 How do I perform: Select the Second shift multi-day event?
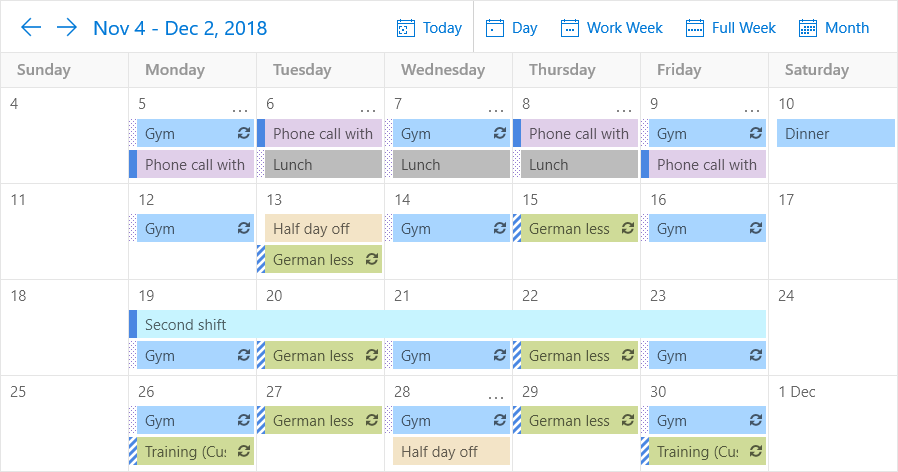pyautogui.click(x=448, y=324)
